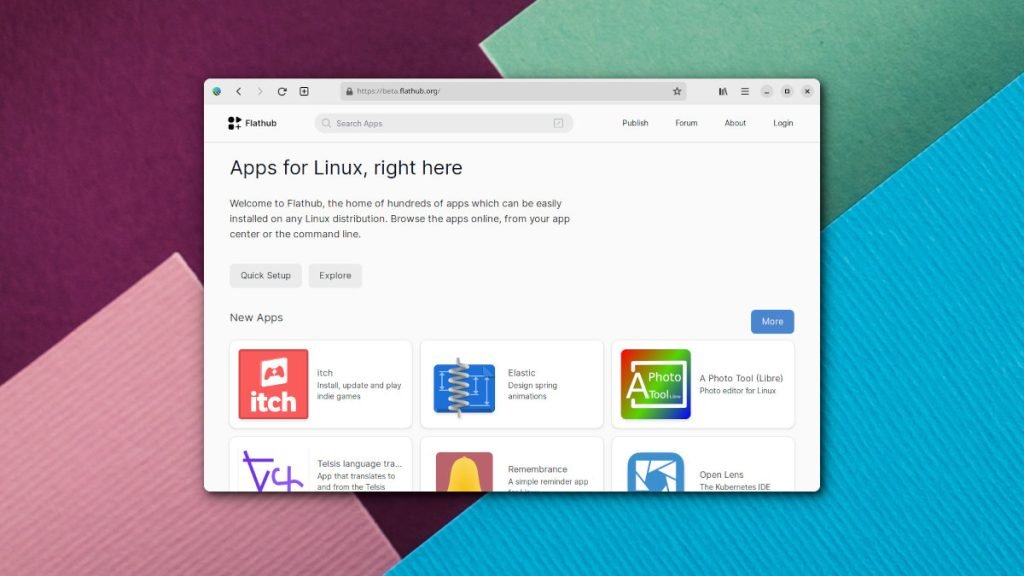
Task: Open the Open Lens app icon
Action: (x=656, y=472)
